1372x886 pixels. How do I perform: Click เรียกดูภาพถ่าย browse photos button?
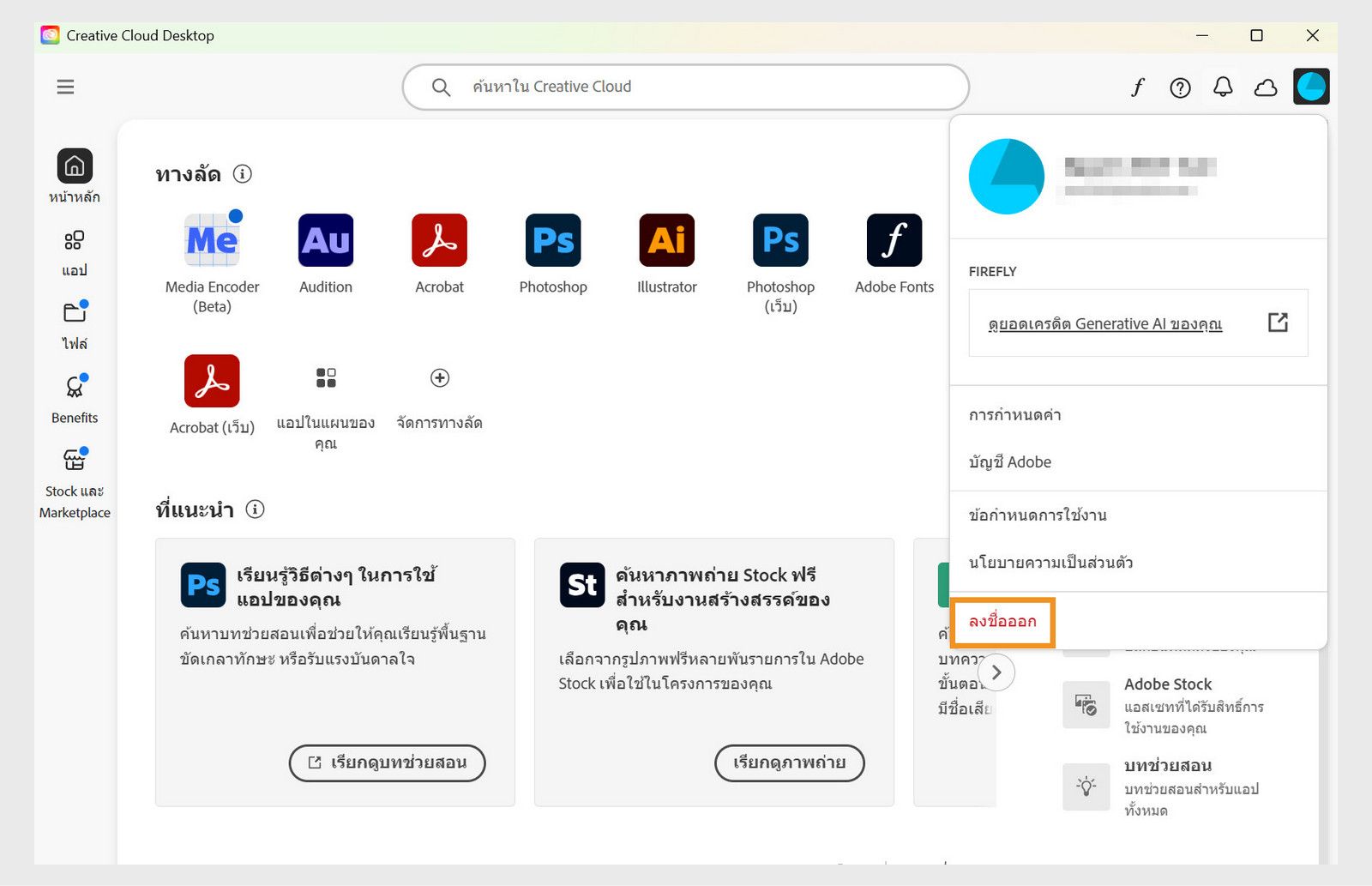[x=790, y=762]
